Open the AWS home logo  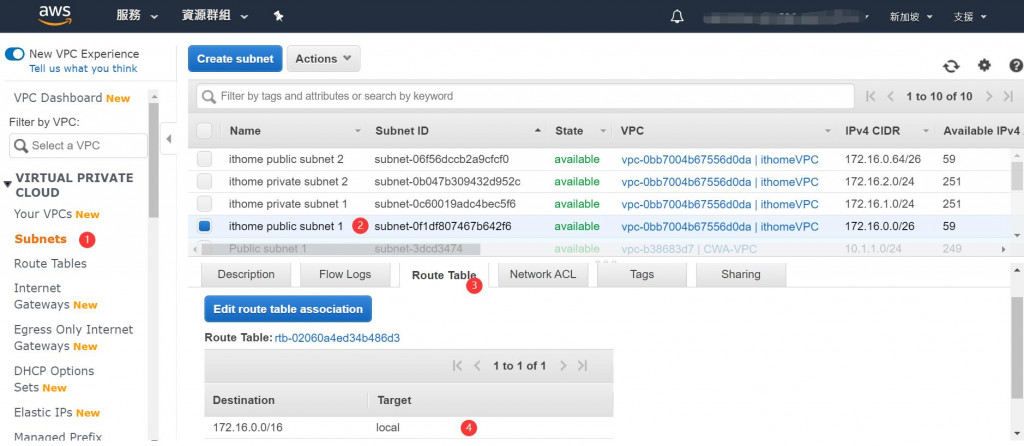point(54,15)
